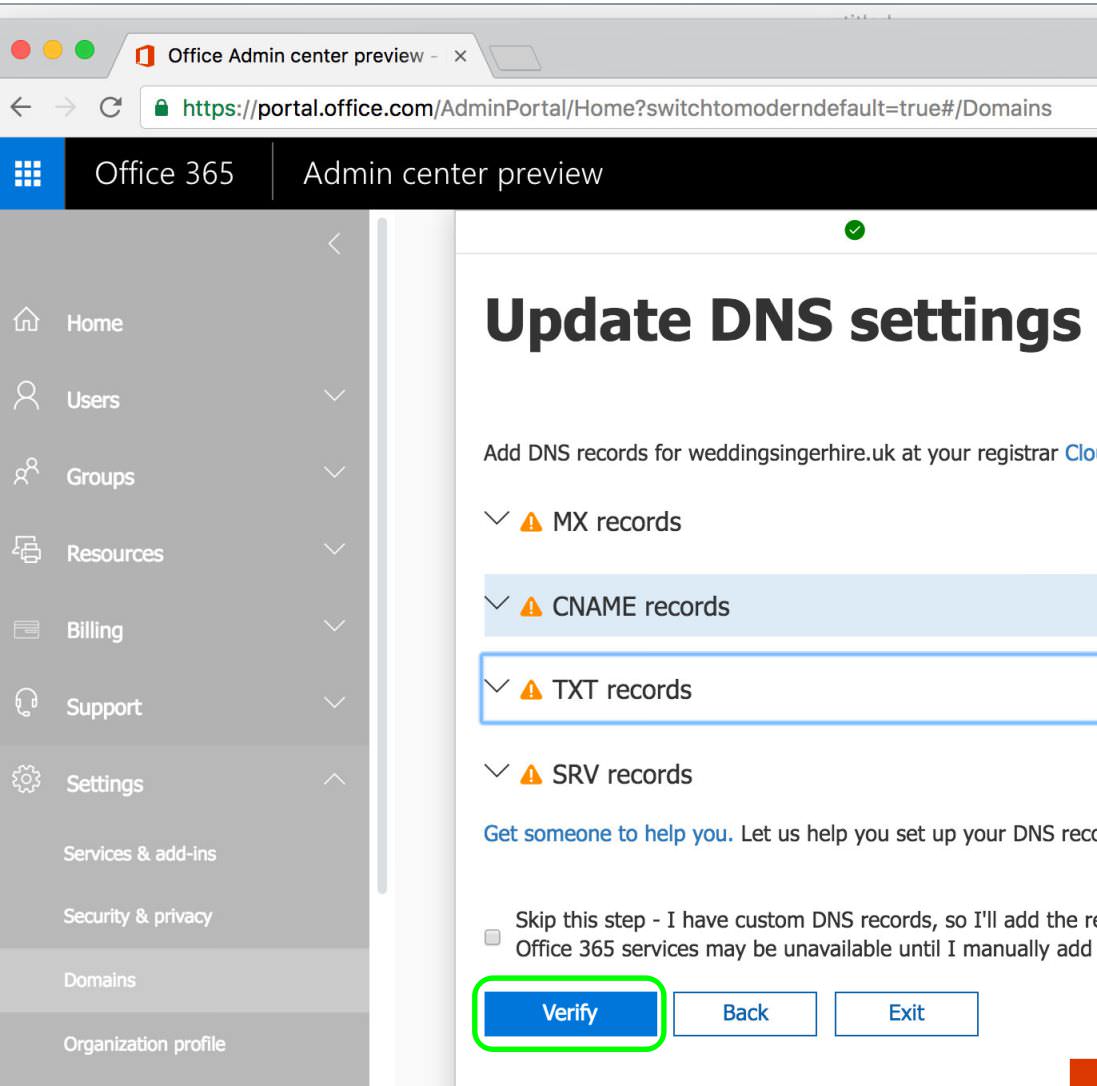
Task: Open the Office 365 app launcher grid
Action: tap(28, 174)
